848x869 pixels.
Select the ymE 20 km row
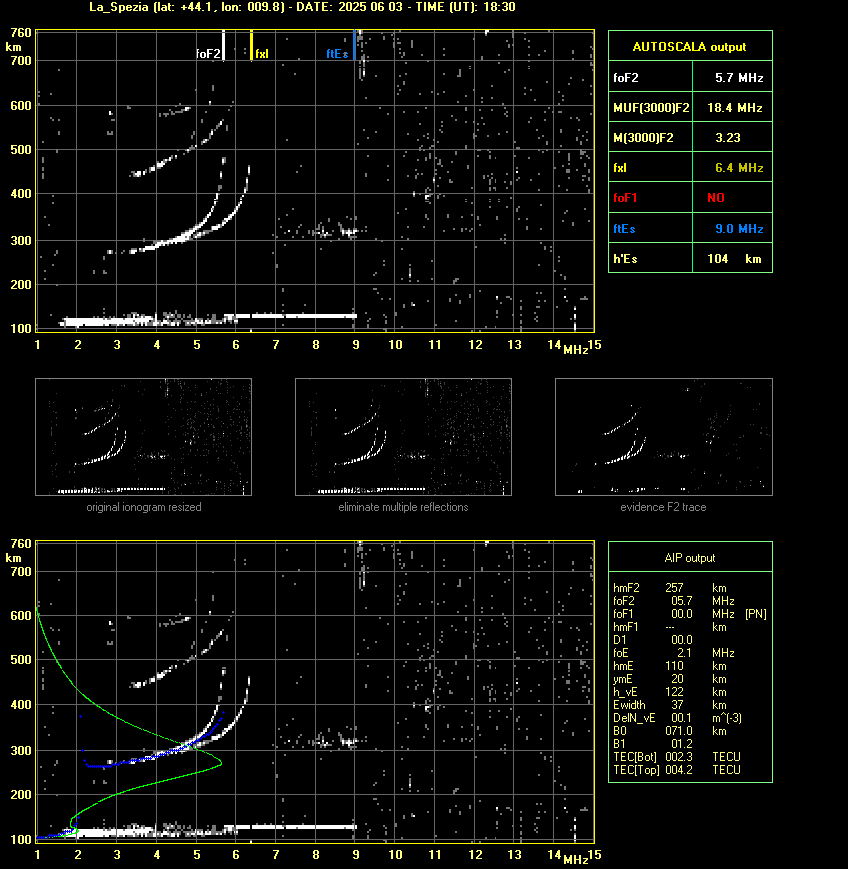tap(690, 679)
